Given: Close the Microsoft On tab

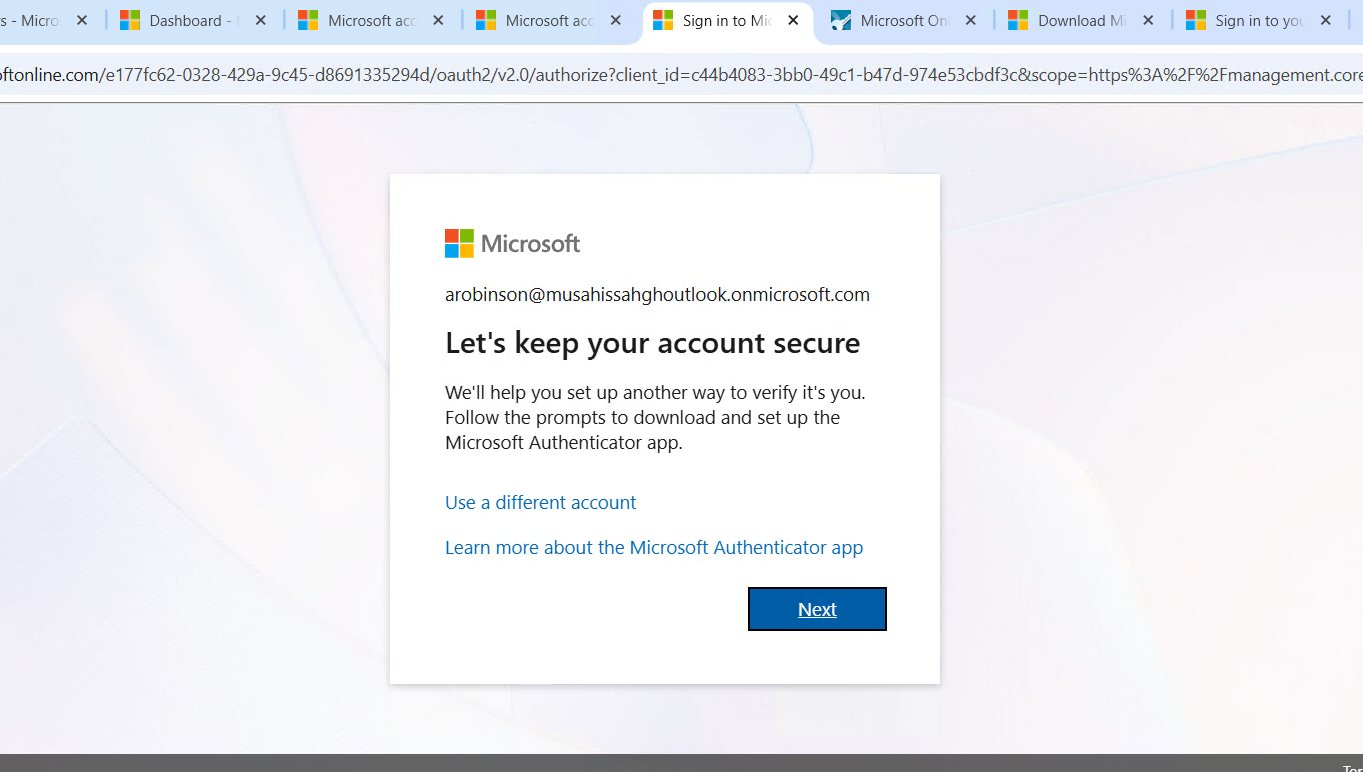Looking at the screenshot, I should (x=971, y=20).
